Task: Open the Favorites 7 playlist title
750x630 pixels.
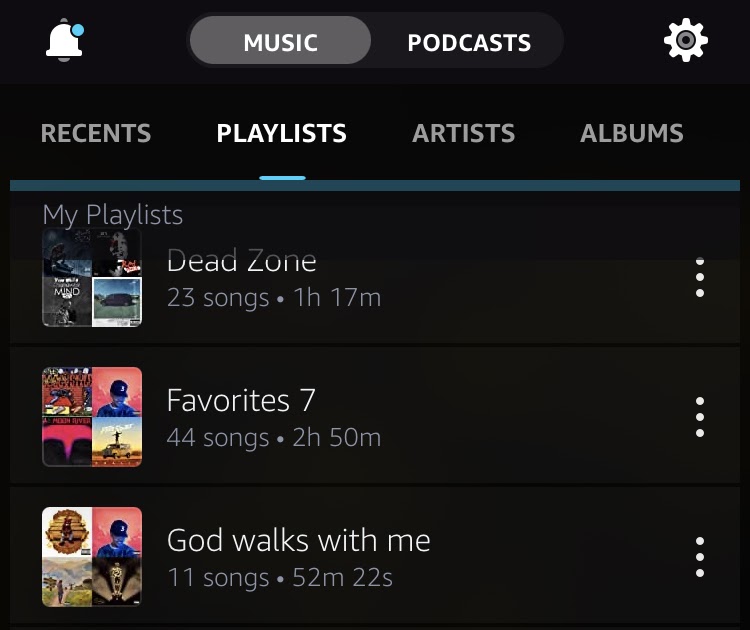Action: (241, 401)
